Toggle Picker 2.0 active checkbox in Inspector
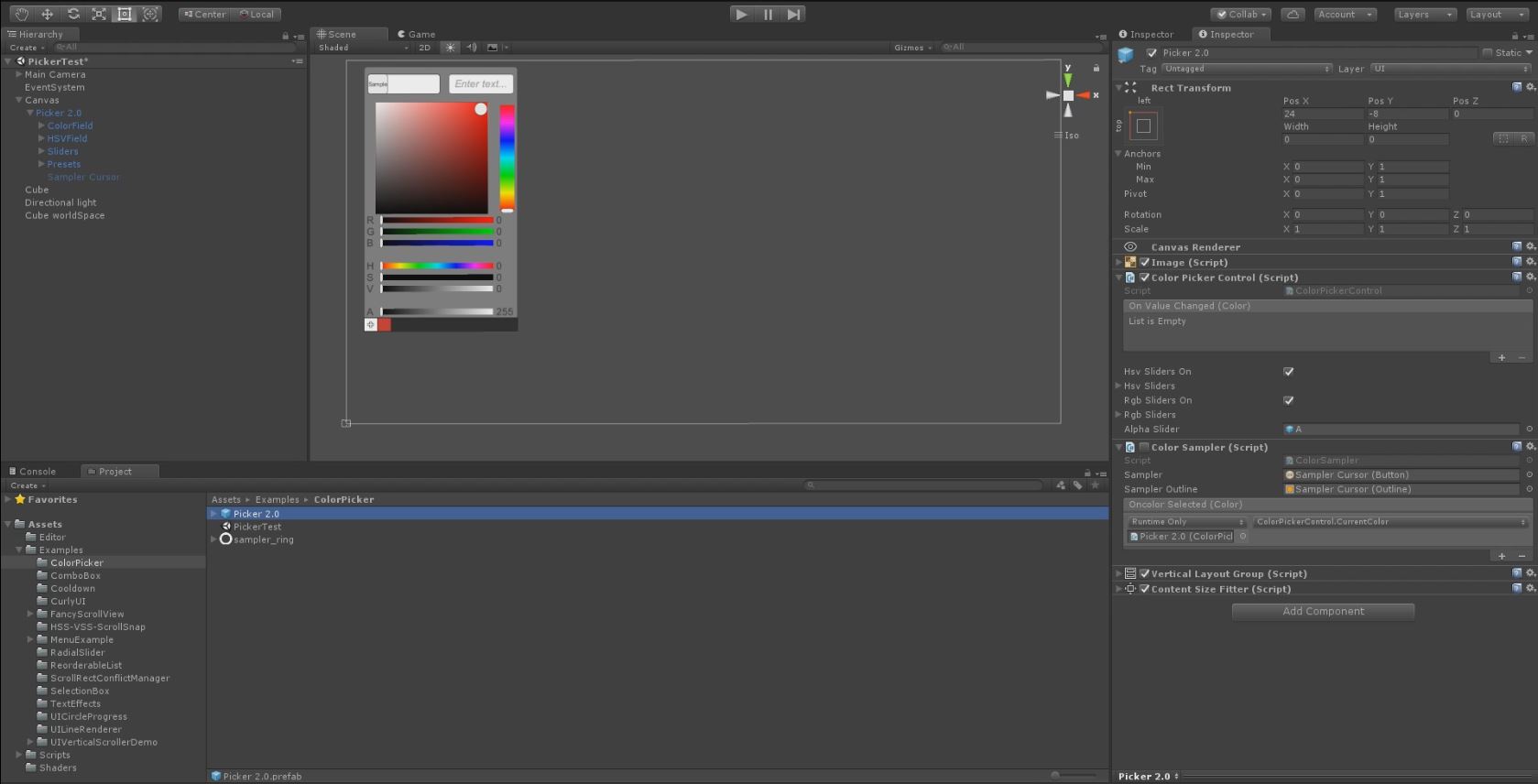1538x784 pixels. click(1151, 53)
